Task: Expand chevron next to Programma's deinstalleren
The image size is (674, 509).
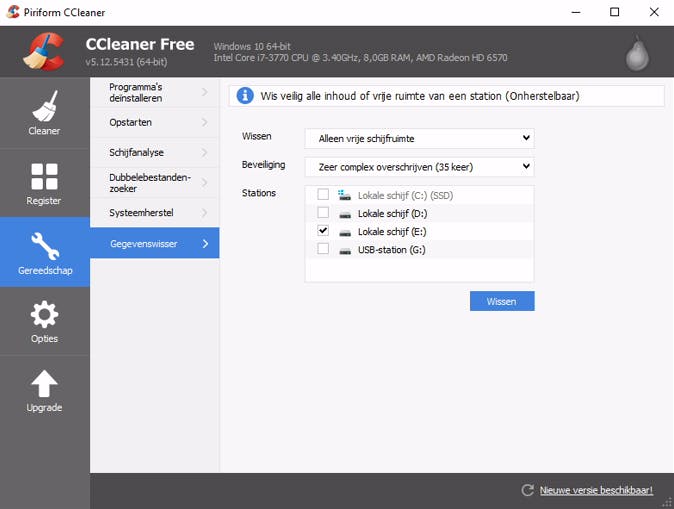Action: click(205, 92)
